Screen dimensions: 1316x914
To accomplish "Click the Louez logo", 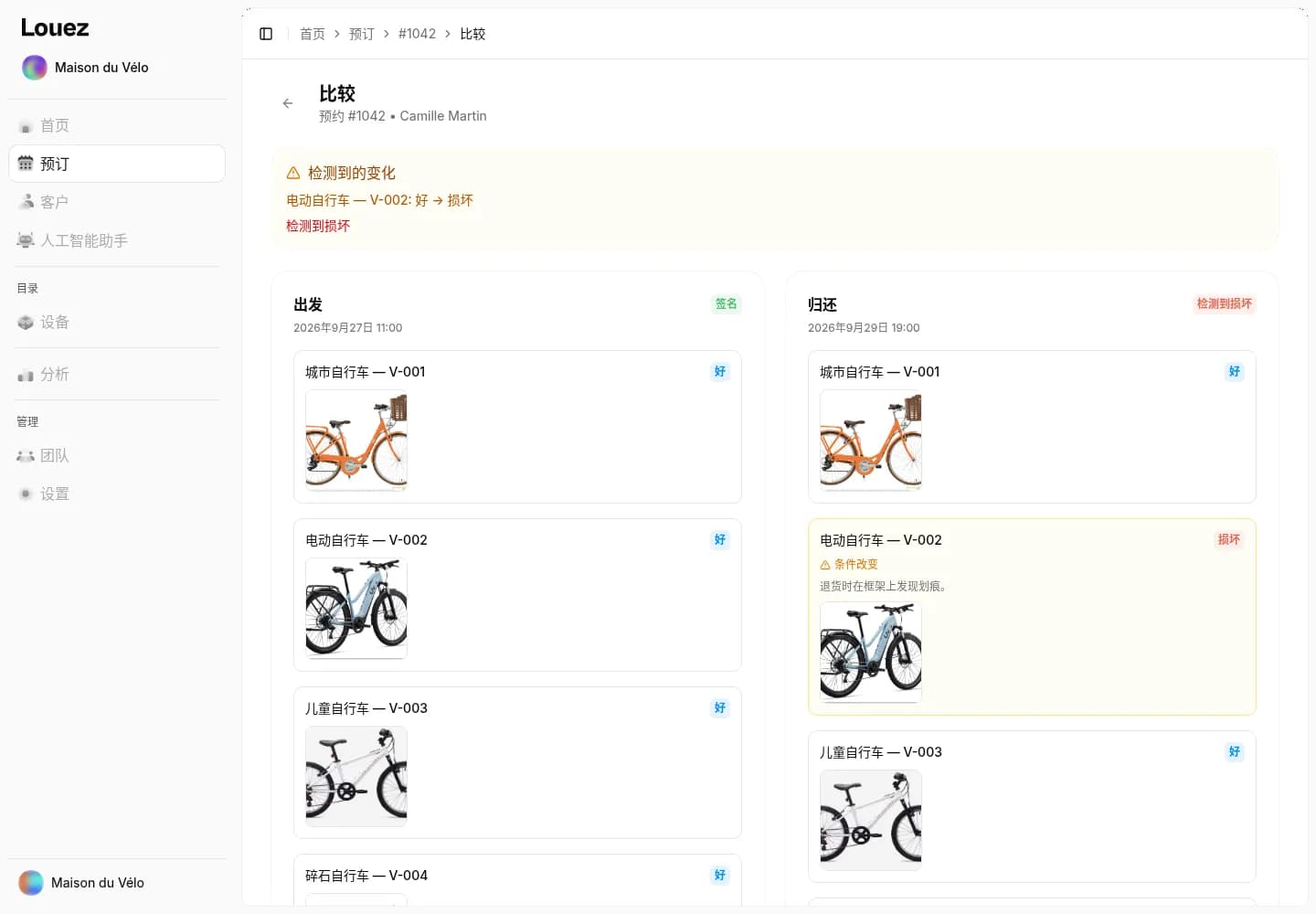I will click(x=55, y=27).
